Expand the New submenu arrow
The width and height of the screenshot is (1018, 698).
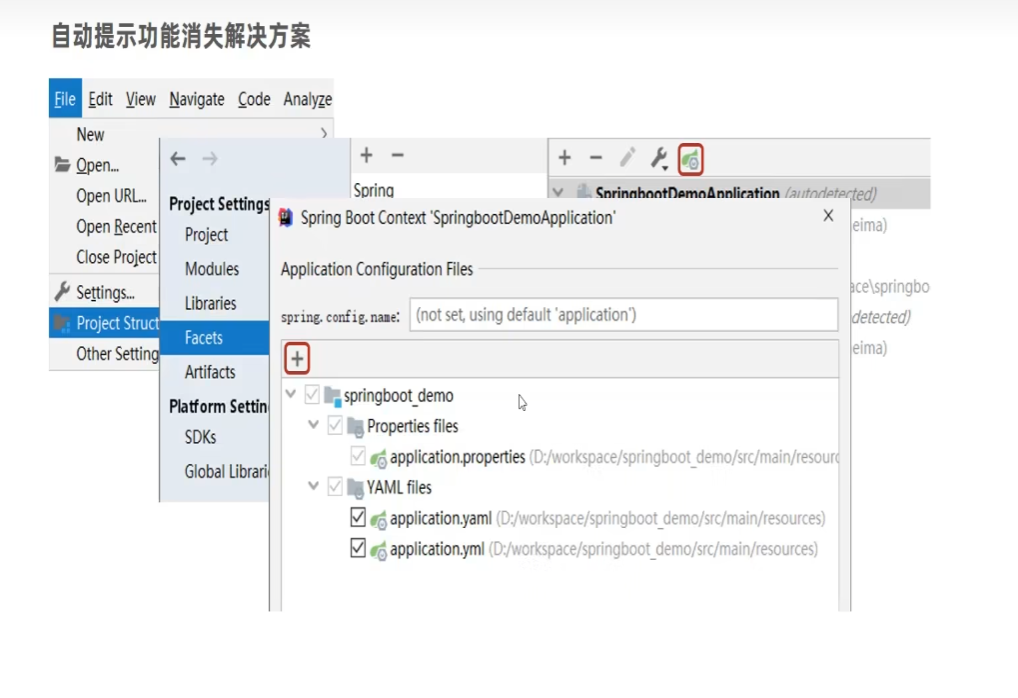pyautogui.click(x=323, y=134)
